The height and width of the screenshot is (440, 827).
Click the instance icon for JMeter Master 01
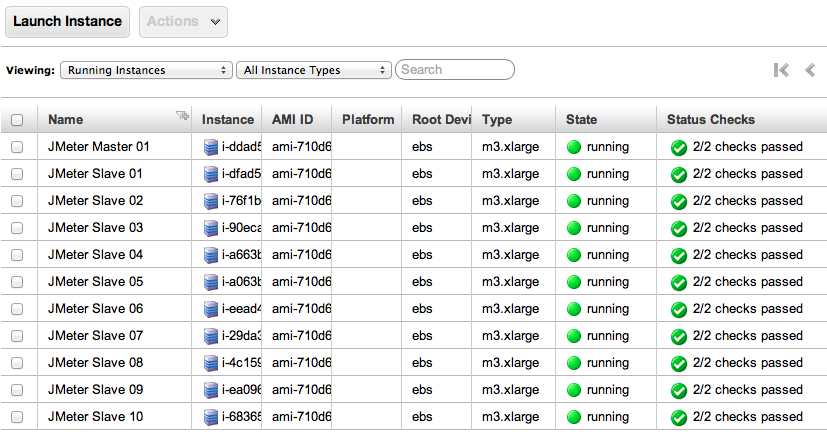(x=211, y=147)
